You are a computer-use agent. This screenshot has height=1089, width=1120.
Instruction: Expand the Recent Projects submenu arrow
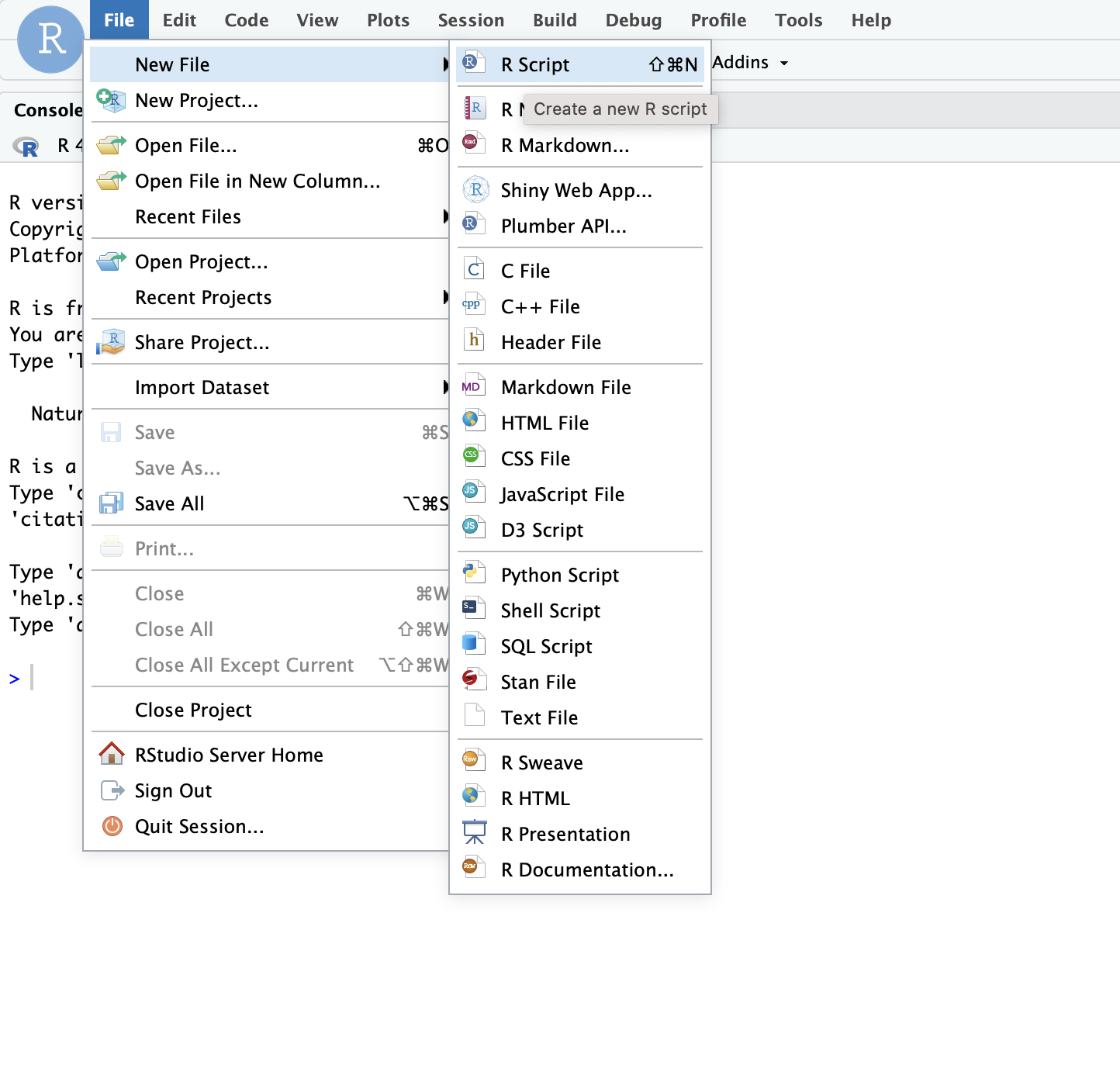[x=445, y=297]
